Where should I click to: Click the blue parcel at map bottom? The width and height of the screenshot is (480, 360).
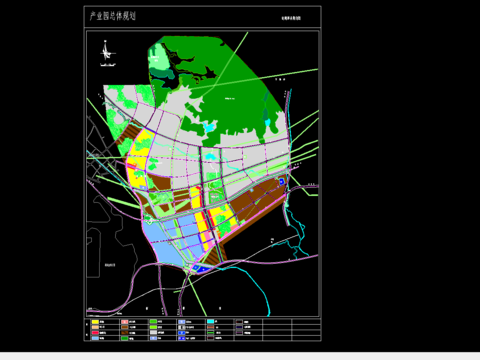[x=202, y=269]
